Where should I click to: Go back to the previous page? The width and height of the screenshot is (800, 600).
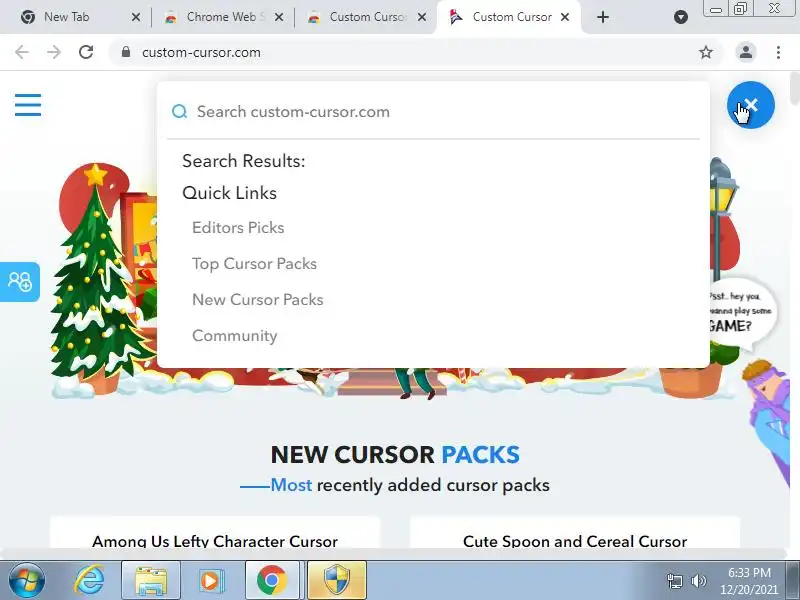(22, 52)
